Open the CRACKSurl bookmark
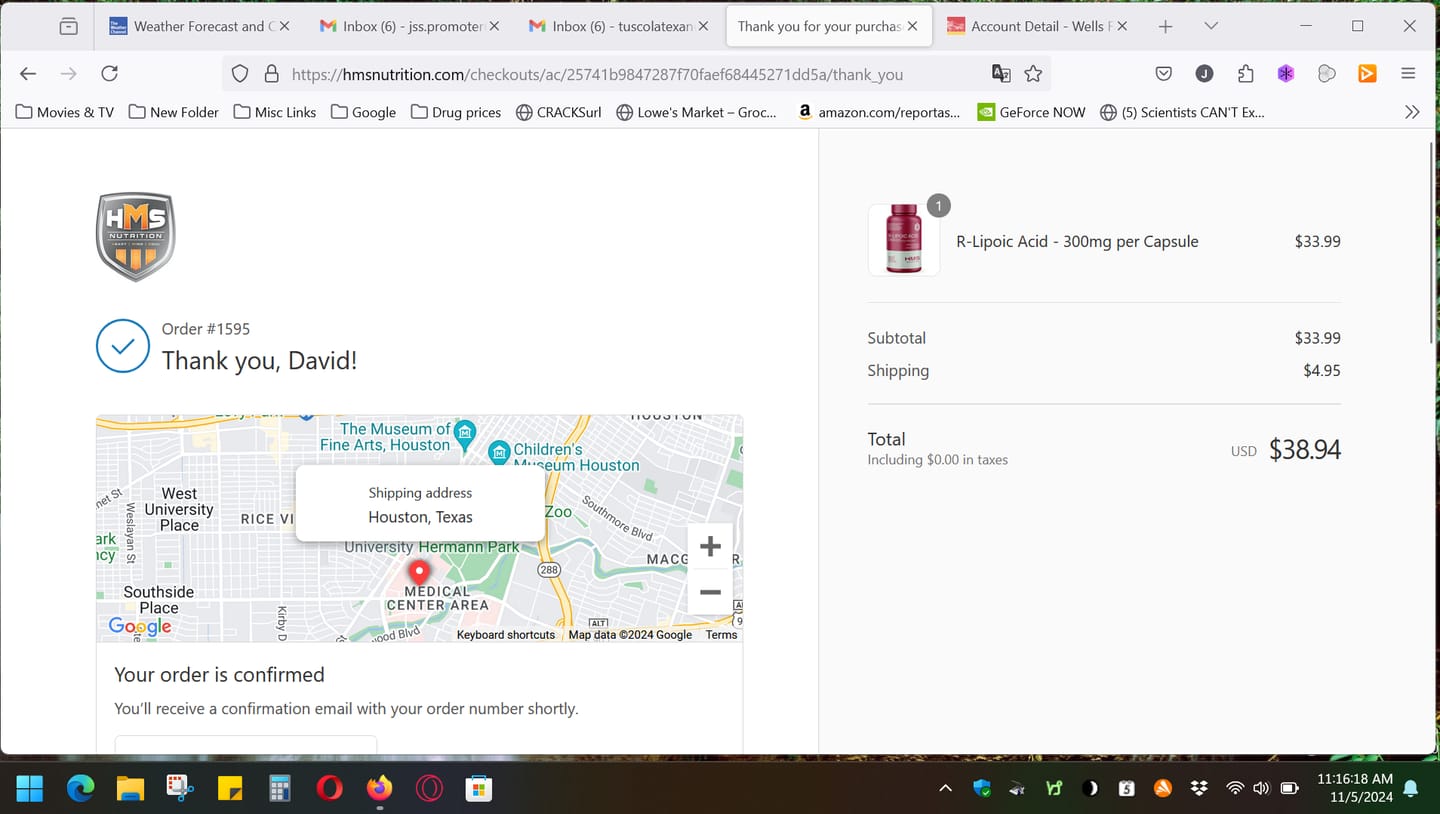The width and height of the screenshot is (1440, 814). (559, 112)
